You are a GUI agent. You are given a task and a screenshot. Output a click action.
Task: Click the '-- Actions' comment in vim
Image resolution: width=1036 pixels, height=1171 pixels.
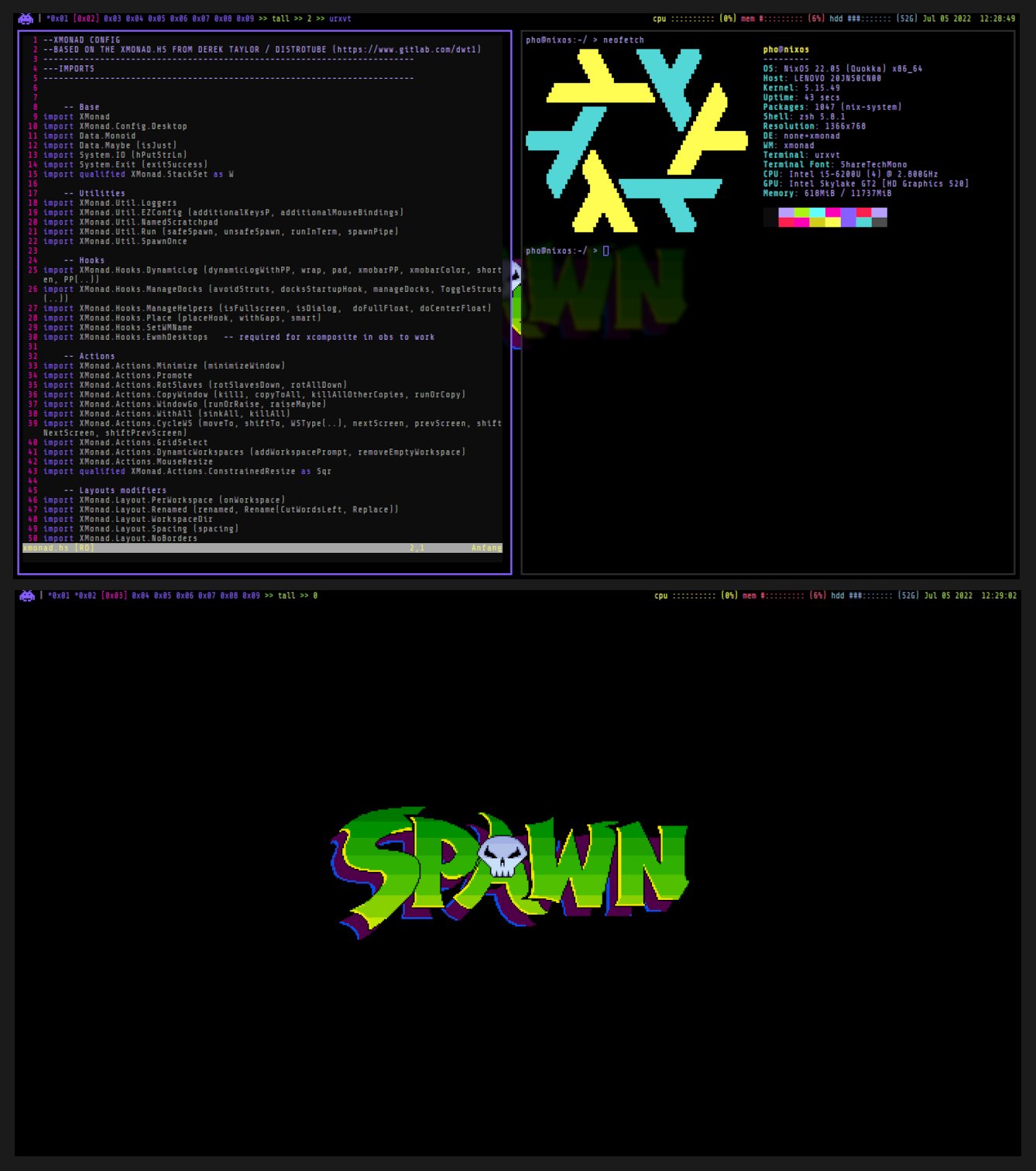point(89,356)
